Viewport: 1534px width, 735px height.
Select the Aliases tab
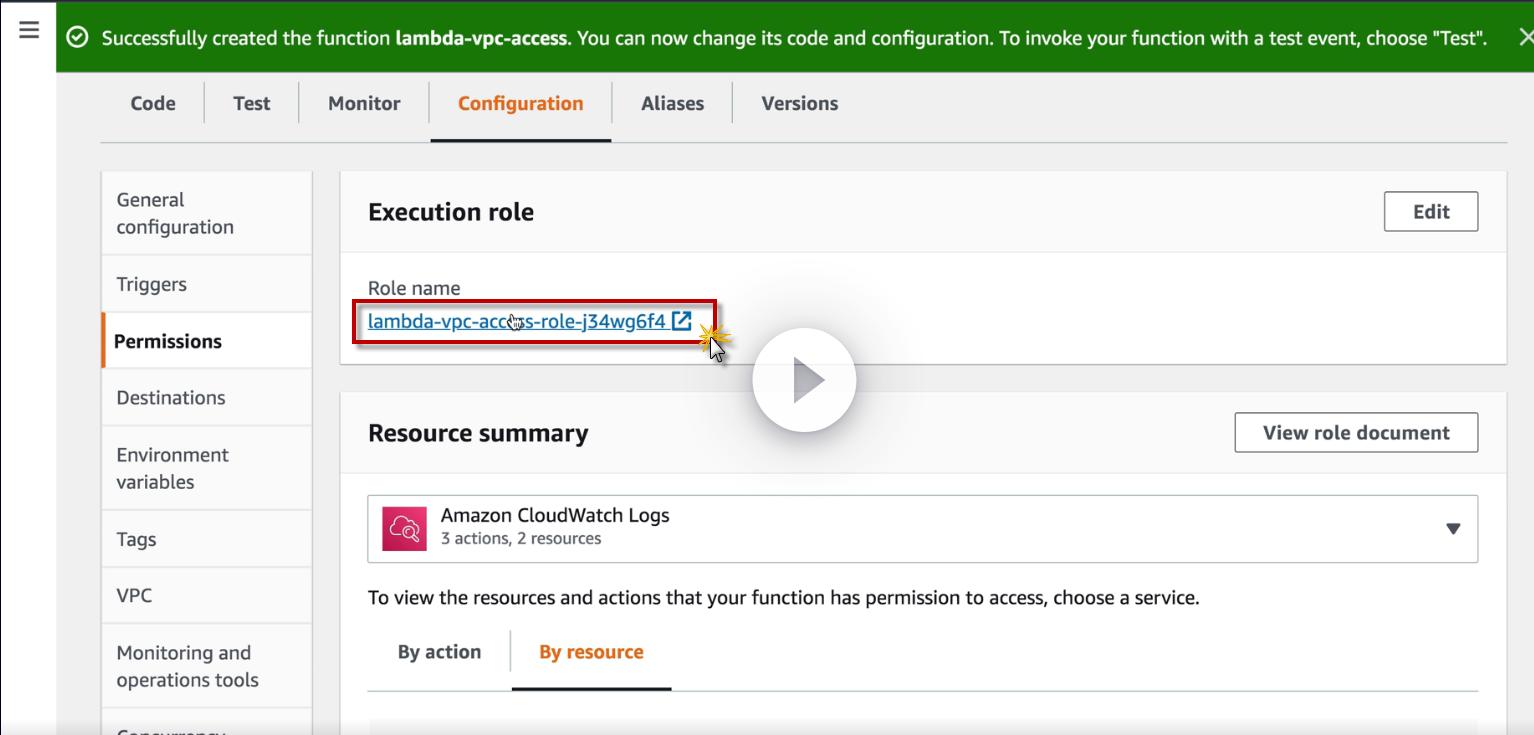click(672, 103)
